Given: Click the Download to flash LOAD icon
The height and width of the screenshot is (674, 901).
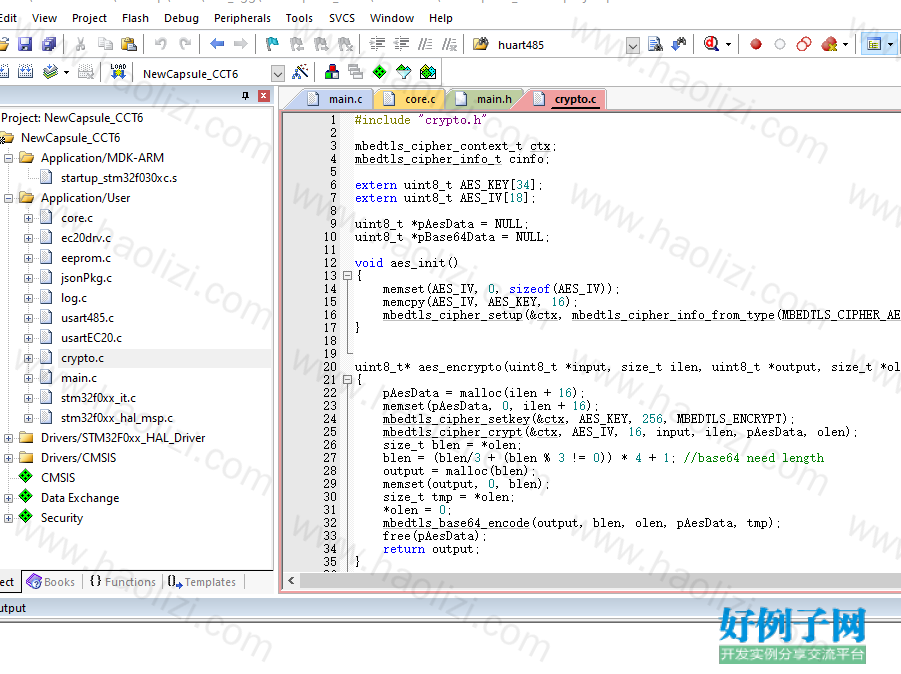Looking at the screenshot, I should (x=118, y=72).
